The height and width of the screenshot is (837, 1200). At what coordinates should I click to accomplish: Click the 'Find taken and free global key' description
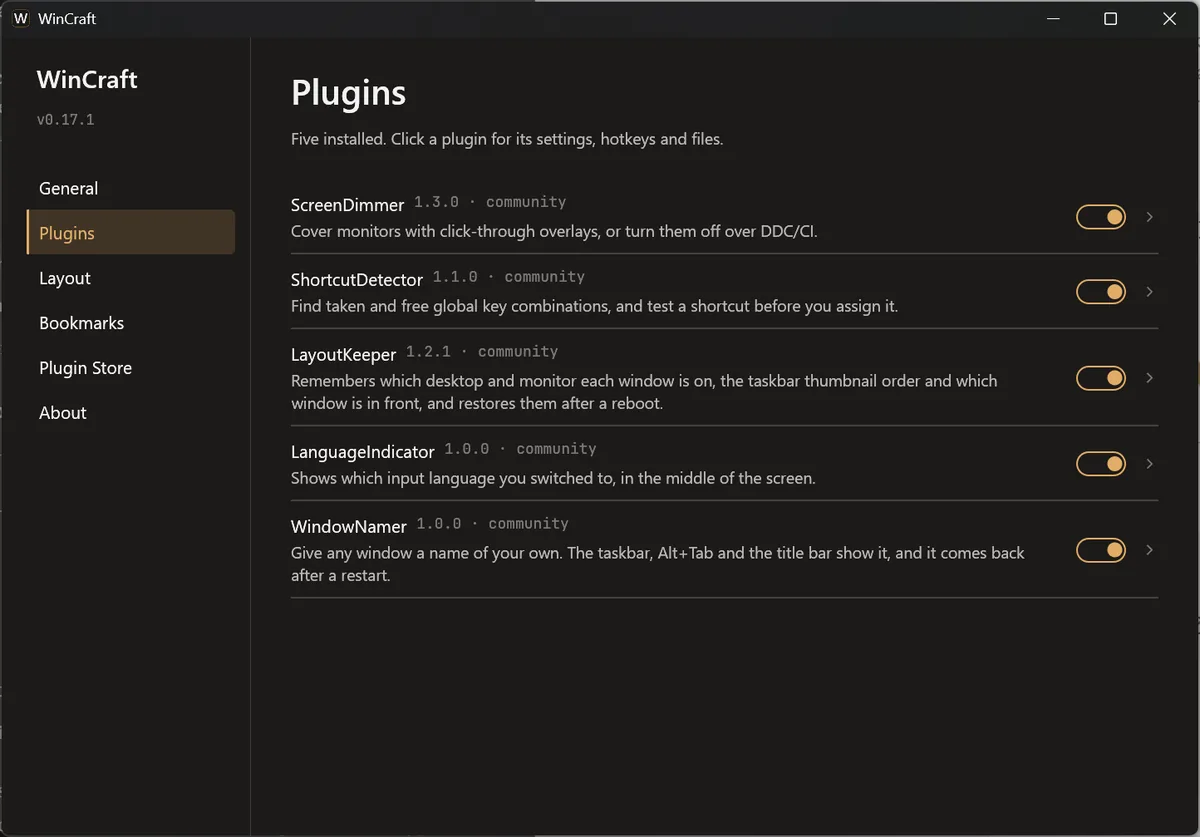(594, 306)
